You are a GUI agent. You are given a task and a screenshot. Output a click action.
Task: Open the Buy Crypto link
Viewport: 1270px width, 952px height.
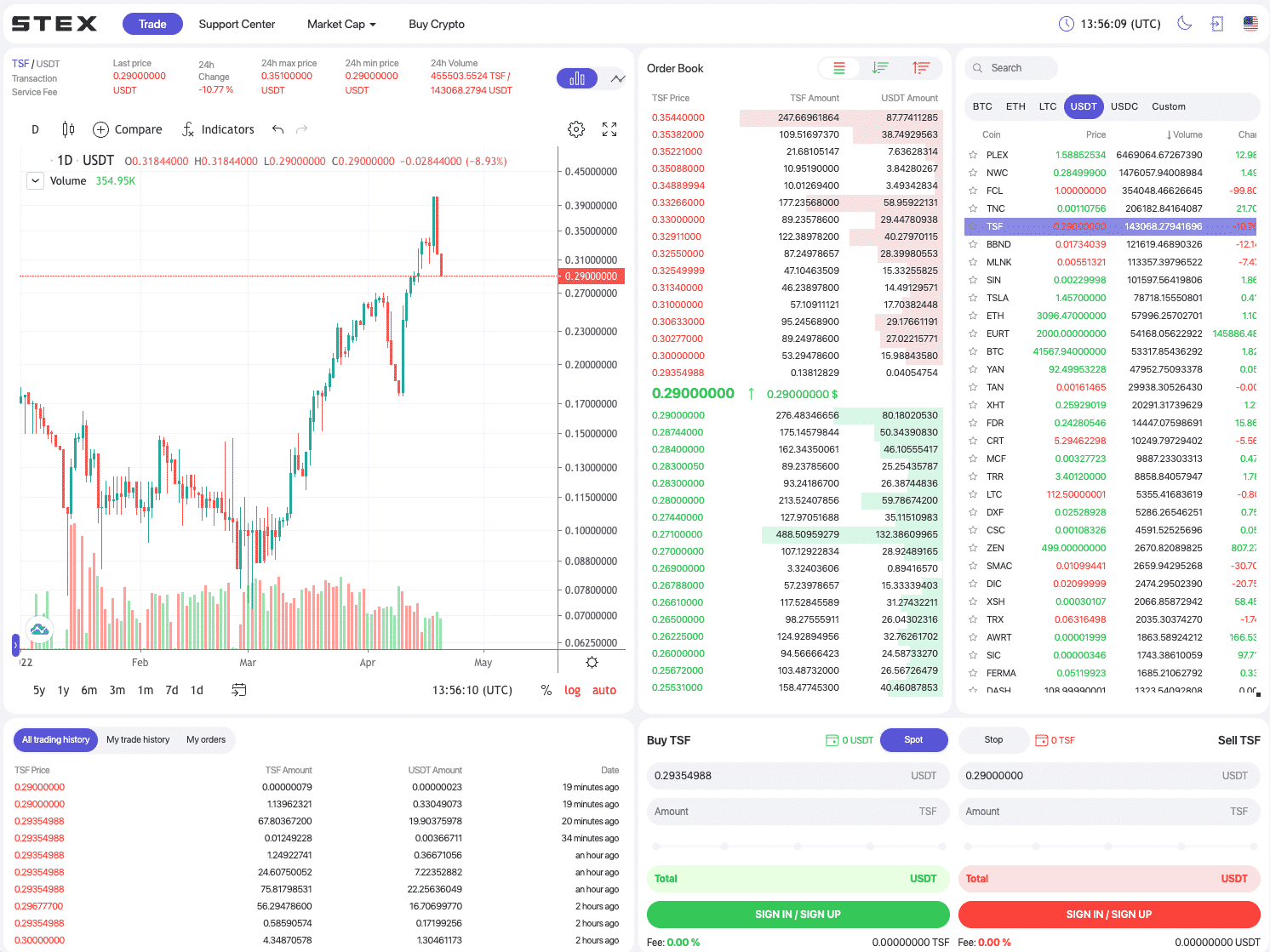(x=437, y=24)
